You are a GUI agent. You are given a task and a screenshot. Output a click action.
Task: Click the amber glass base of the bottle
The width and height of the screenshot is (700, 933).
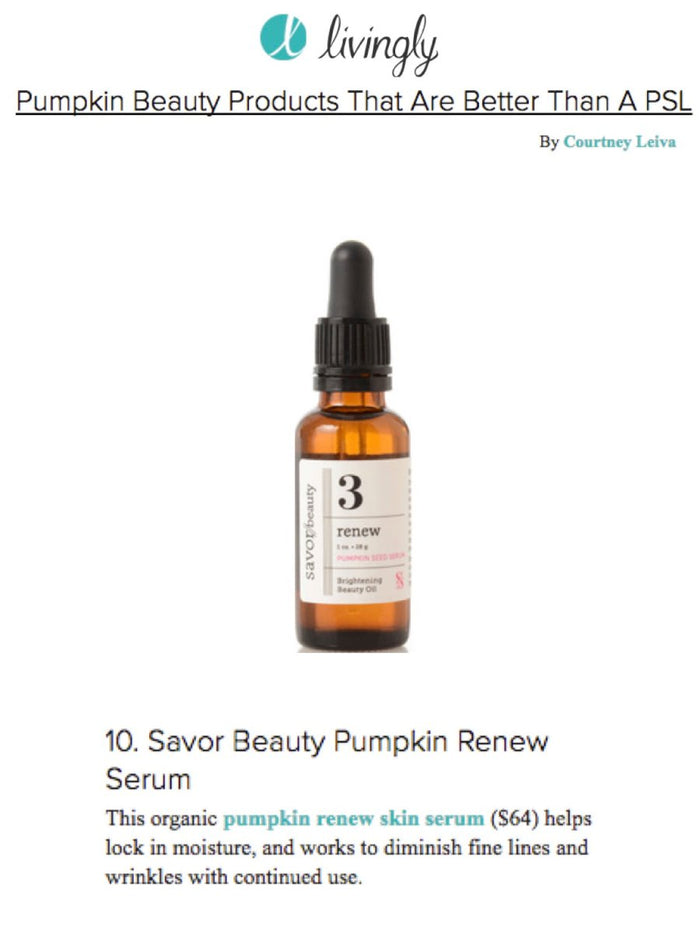click(353, 626)
